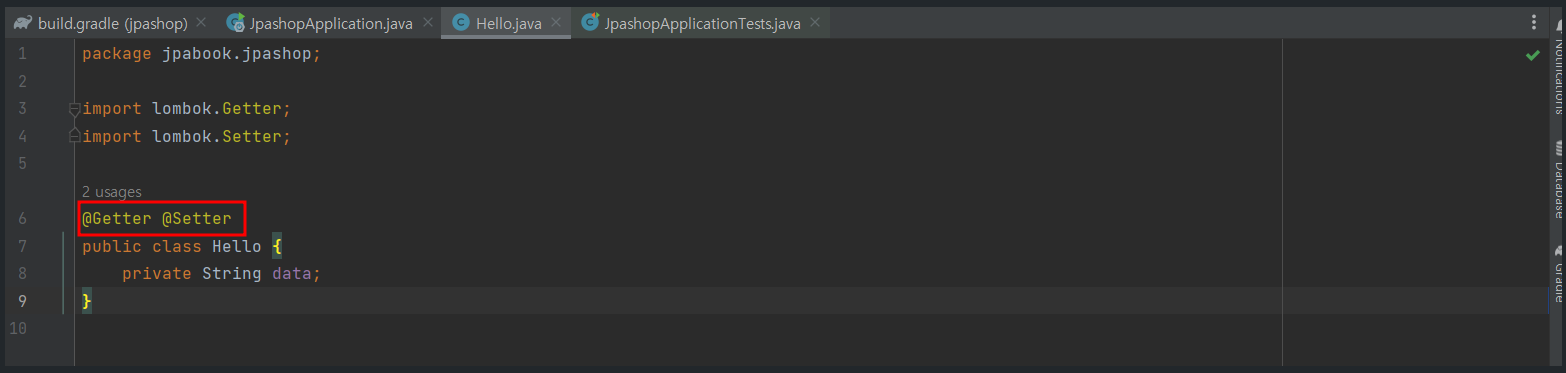The height and width of the screenshot is (373, 1566).
Task: Close the build.gradle (jpashop) tab
Action: [x=202, y=23]
